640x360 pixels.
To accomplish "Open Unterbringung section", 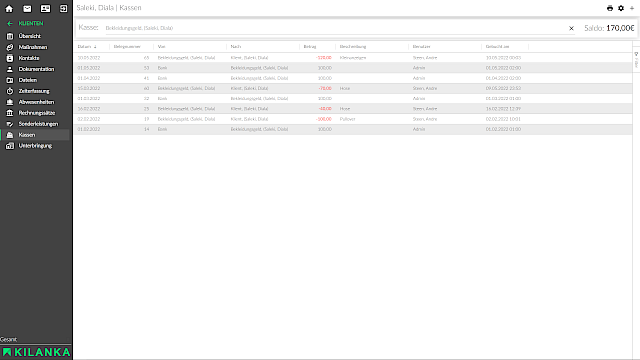I will tap(36, 146).
